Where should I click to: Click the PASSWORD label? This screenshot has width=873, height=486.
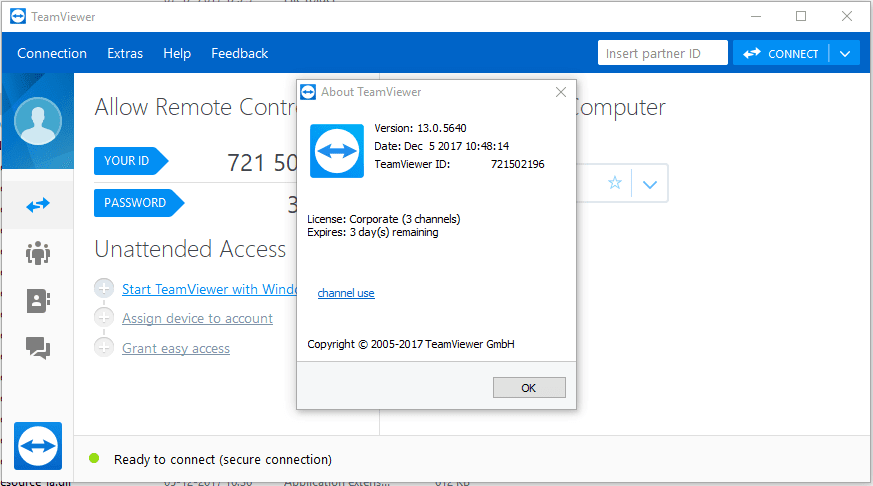click(x=139, y=203)
